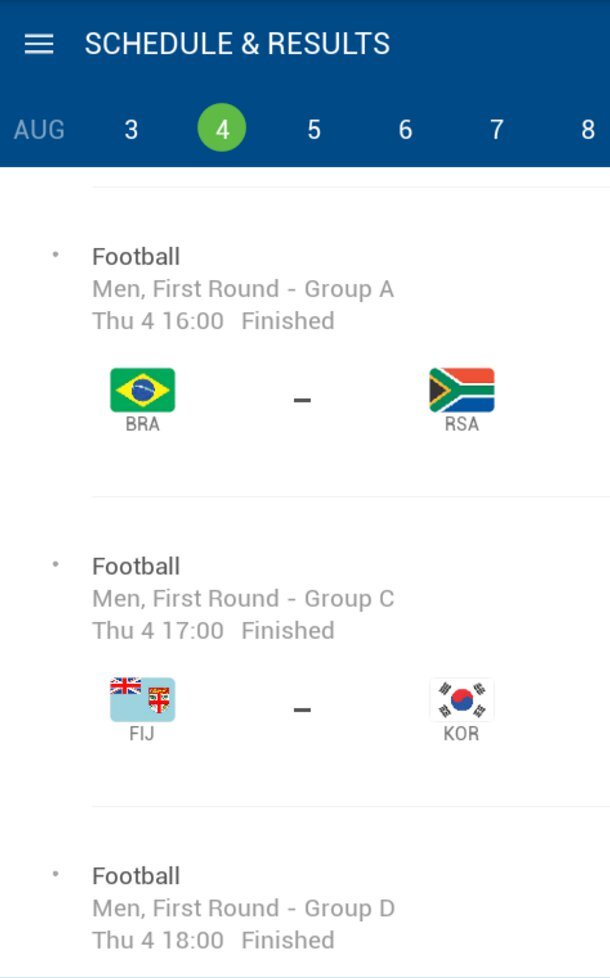The height and width of the screenshot is (978, 610).
Task: Select August 4 date tab
Action: 222,129
